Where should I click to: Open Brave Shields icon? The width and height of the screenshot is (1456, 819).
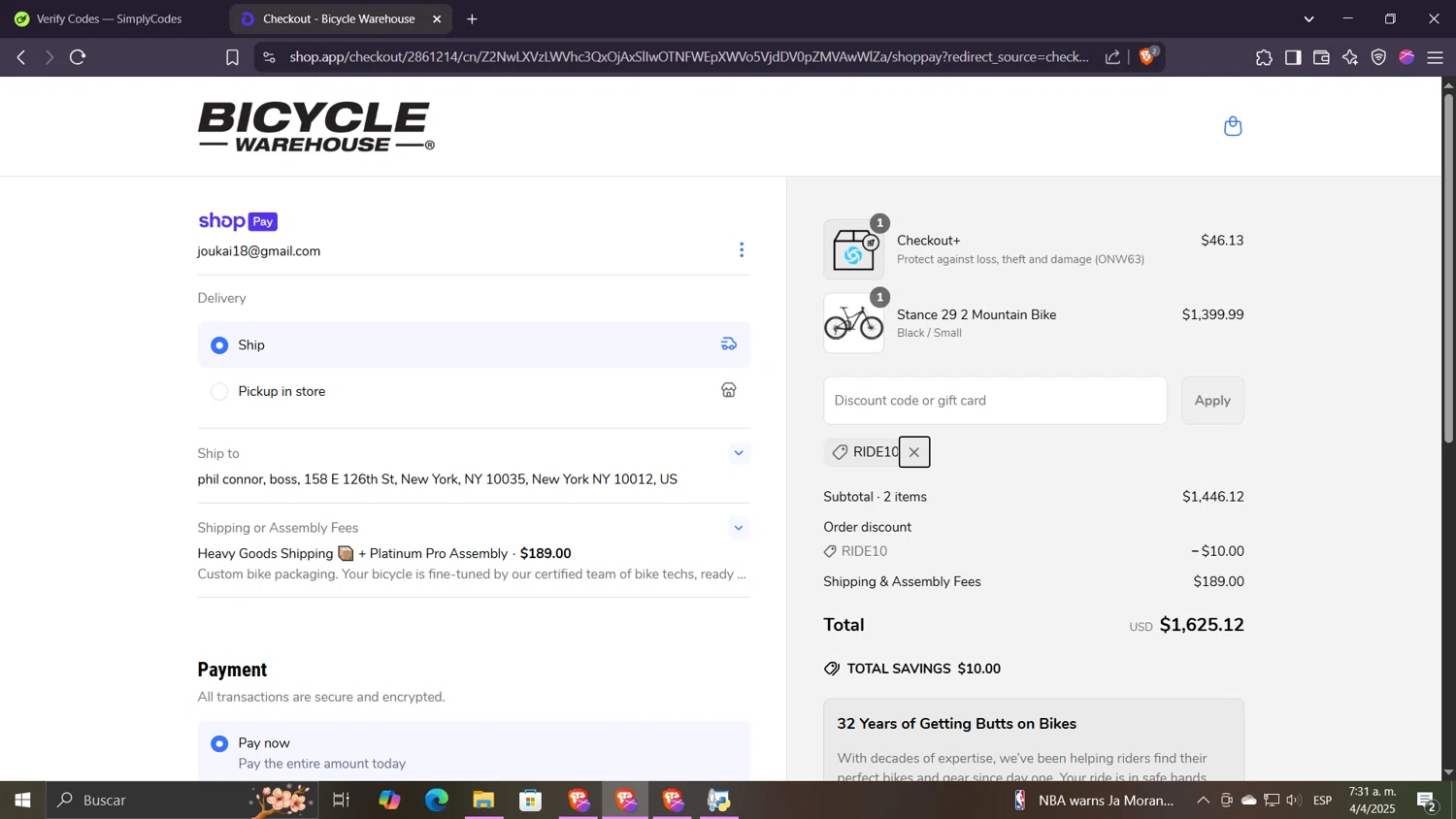point(1148,56)
